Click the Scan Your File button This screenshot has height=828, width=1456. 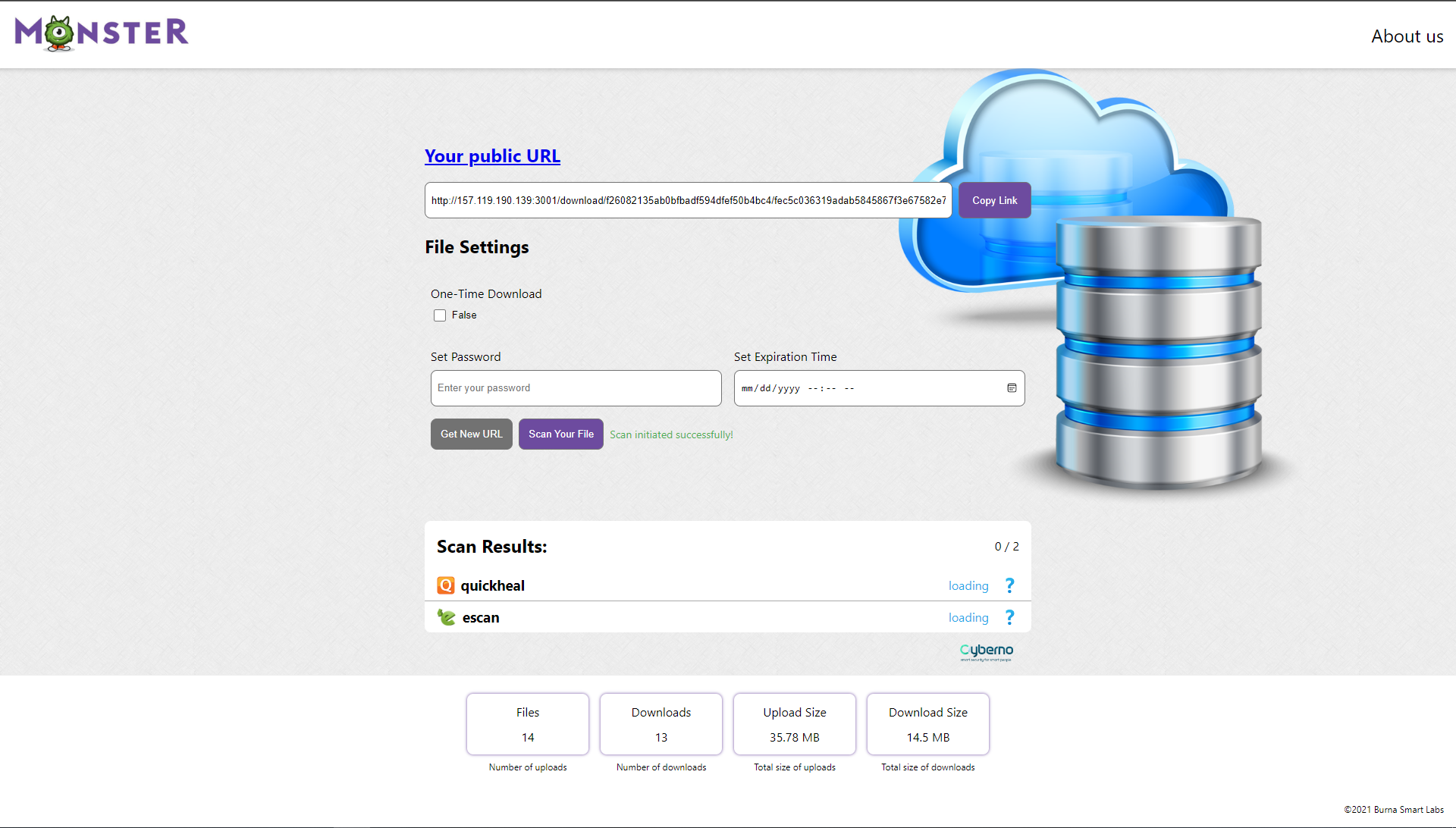[560, 434]
